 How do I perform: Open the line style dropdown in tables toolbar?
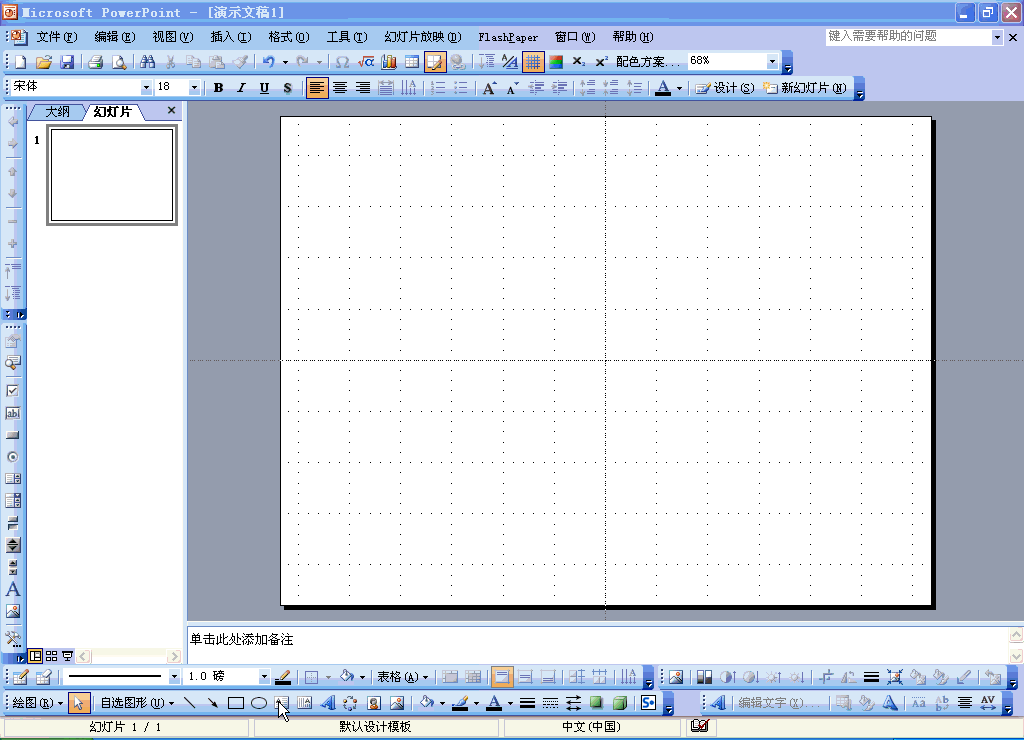pyautogui.click(x=174, y=677)
